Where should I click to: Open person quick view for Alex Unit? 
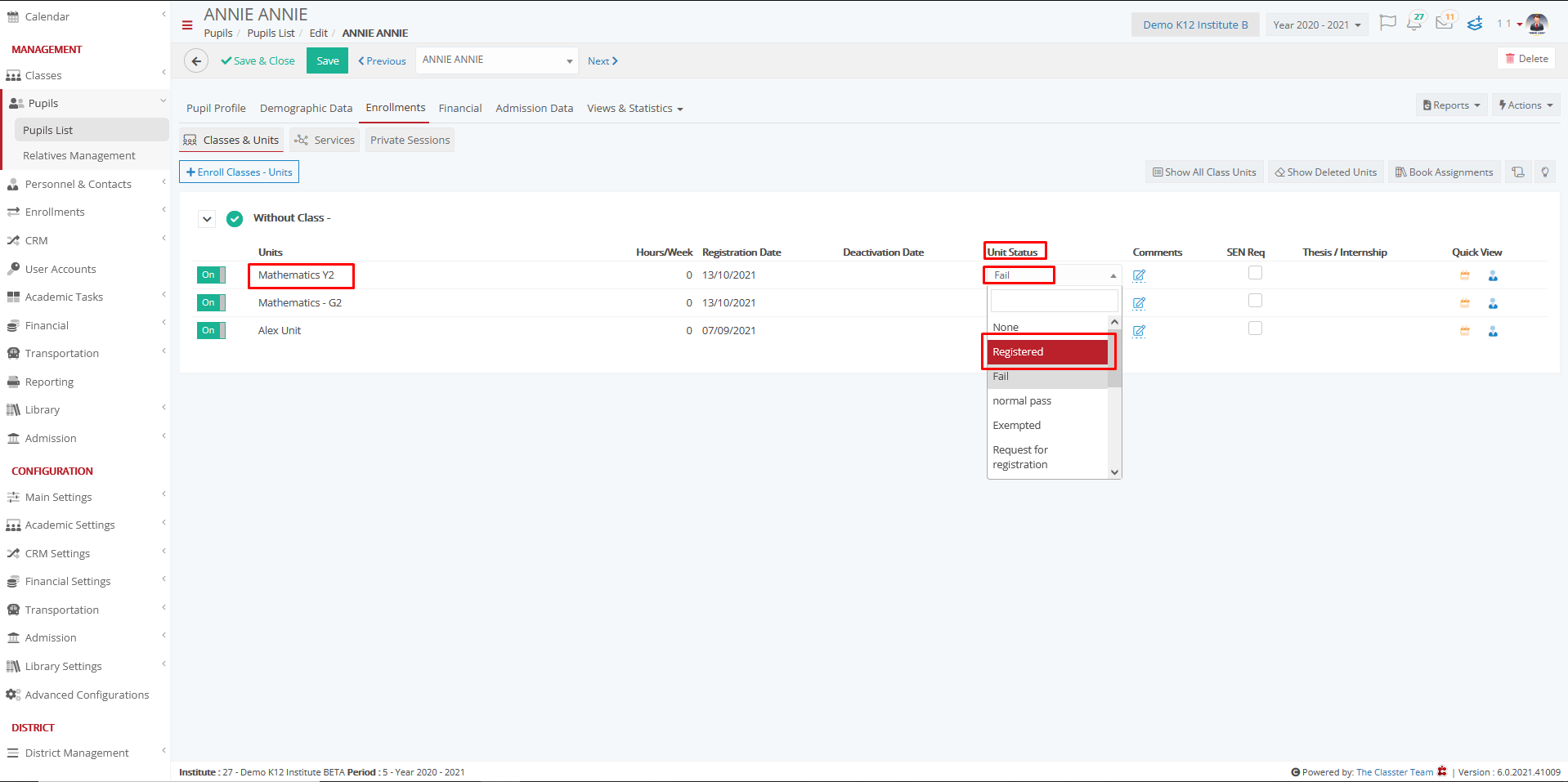click(x=1493, y=332)
